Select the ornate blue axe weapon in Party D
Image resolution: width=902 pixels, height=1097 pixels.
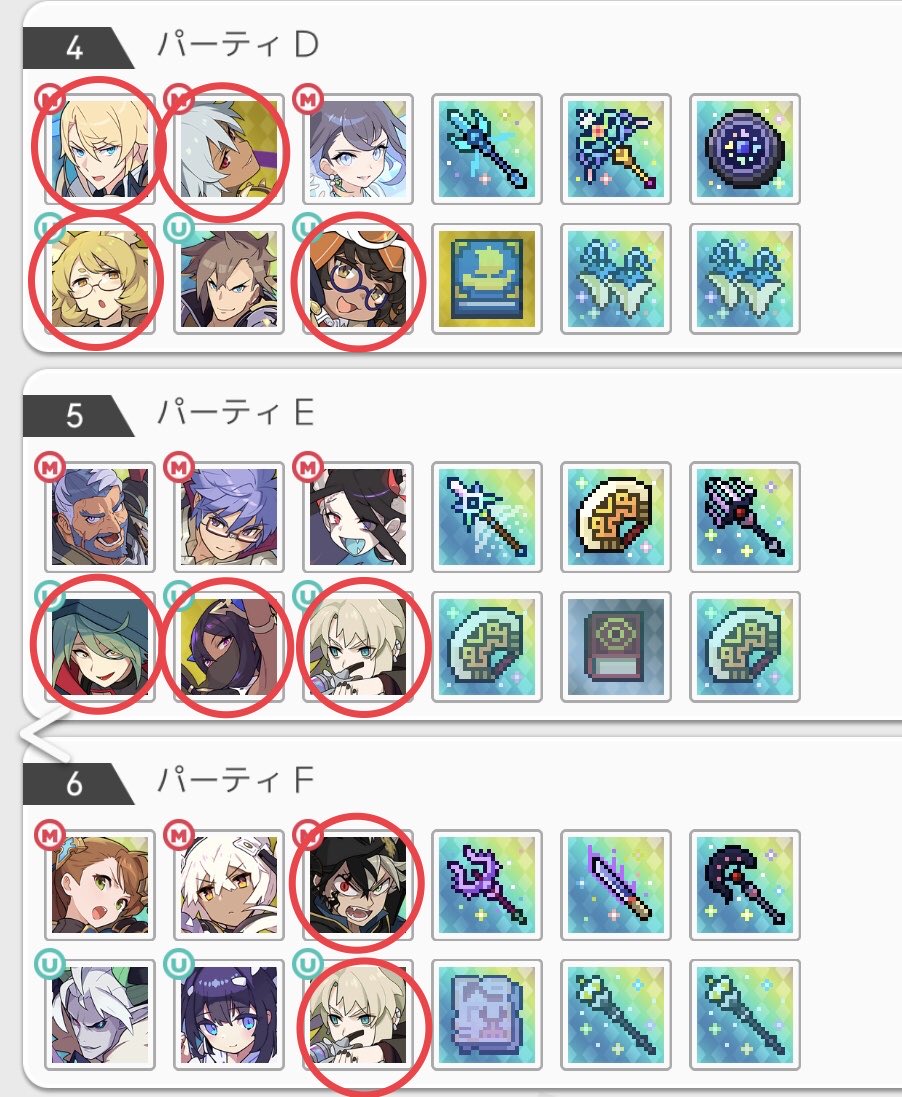[x=616, y=149]
